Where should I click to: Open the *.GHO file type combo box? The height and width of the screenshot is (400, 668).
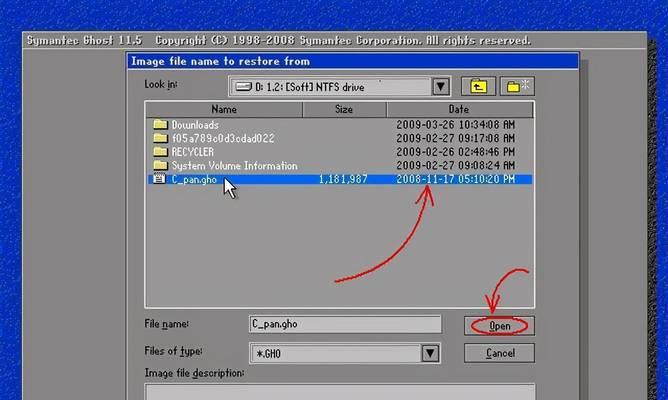click(345, 353)
